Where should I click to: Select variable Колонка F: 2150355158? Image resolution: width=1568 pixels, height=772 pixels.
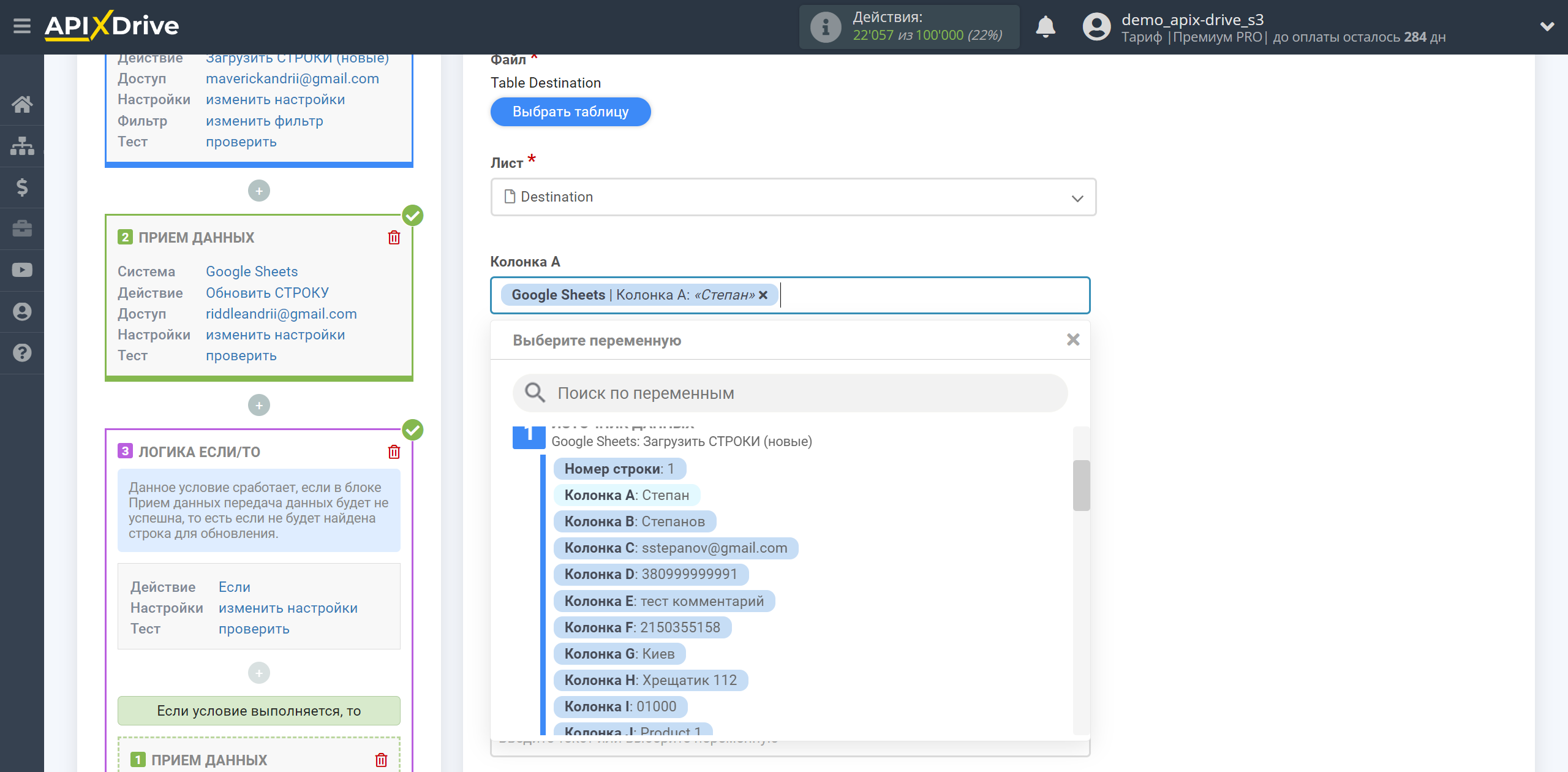click(x=642, y=628)
